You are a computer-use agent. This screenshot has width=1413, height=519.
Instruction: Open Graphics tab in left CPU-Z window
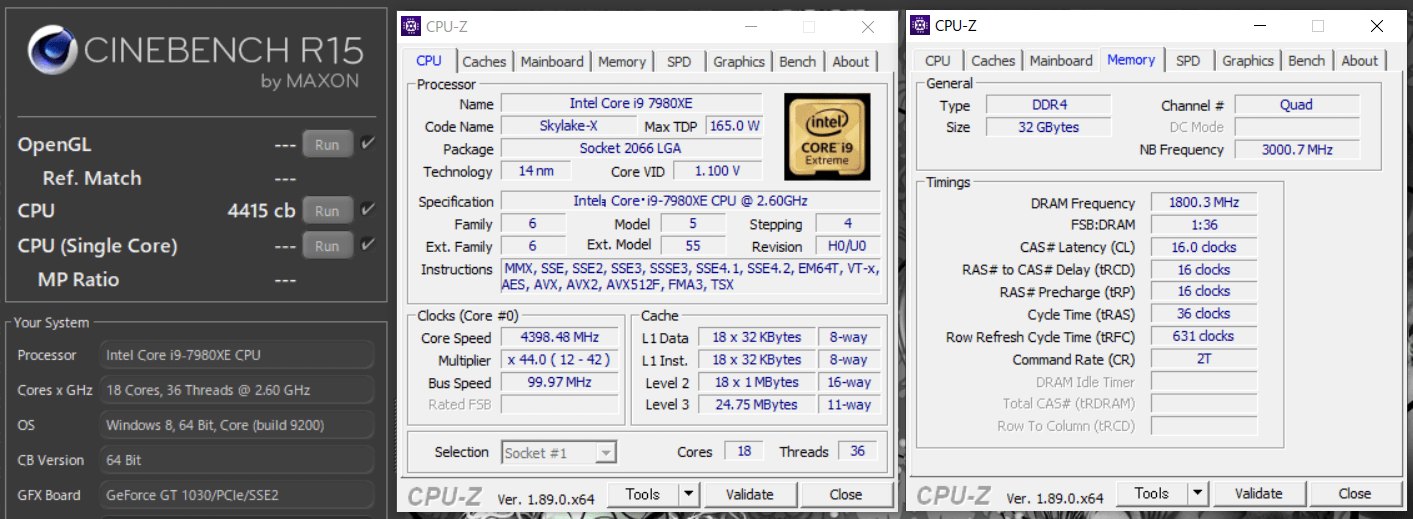[x=739, y=62]
